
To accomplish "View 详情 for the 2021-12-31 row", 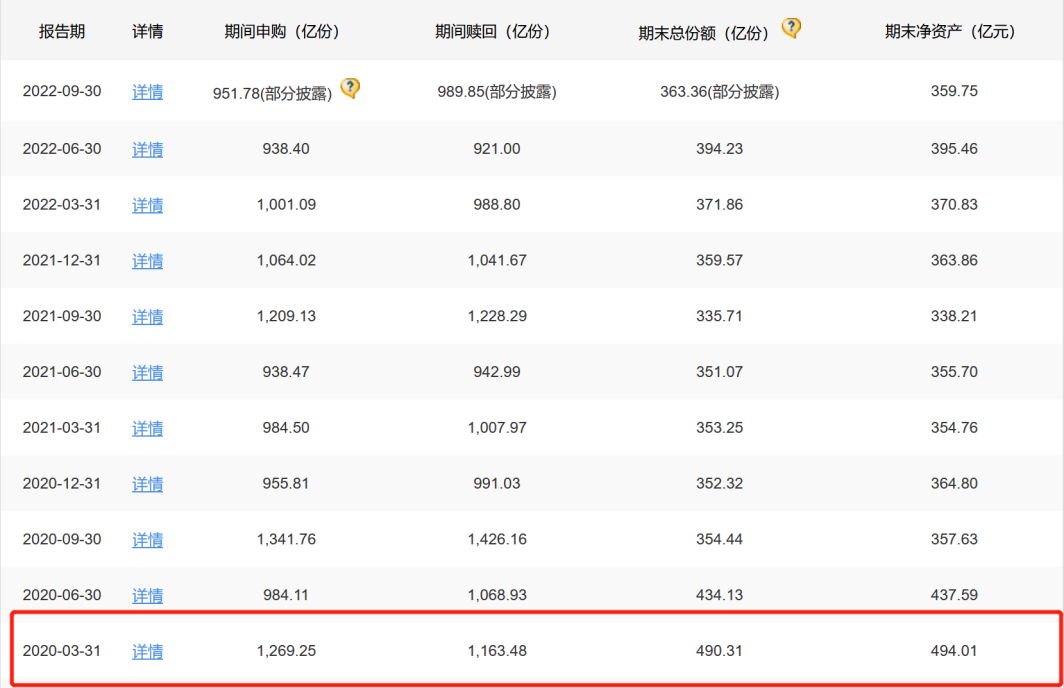I will [x=147, y=261].
